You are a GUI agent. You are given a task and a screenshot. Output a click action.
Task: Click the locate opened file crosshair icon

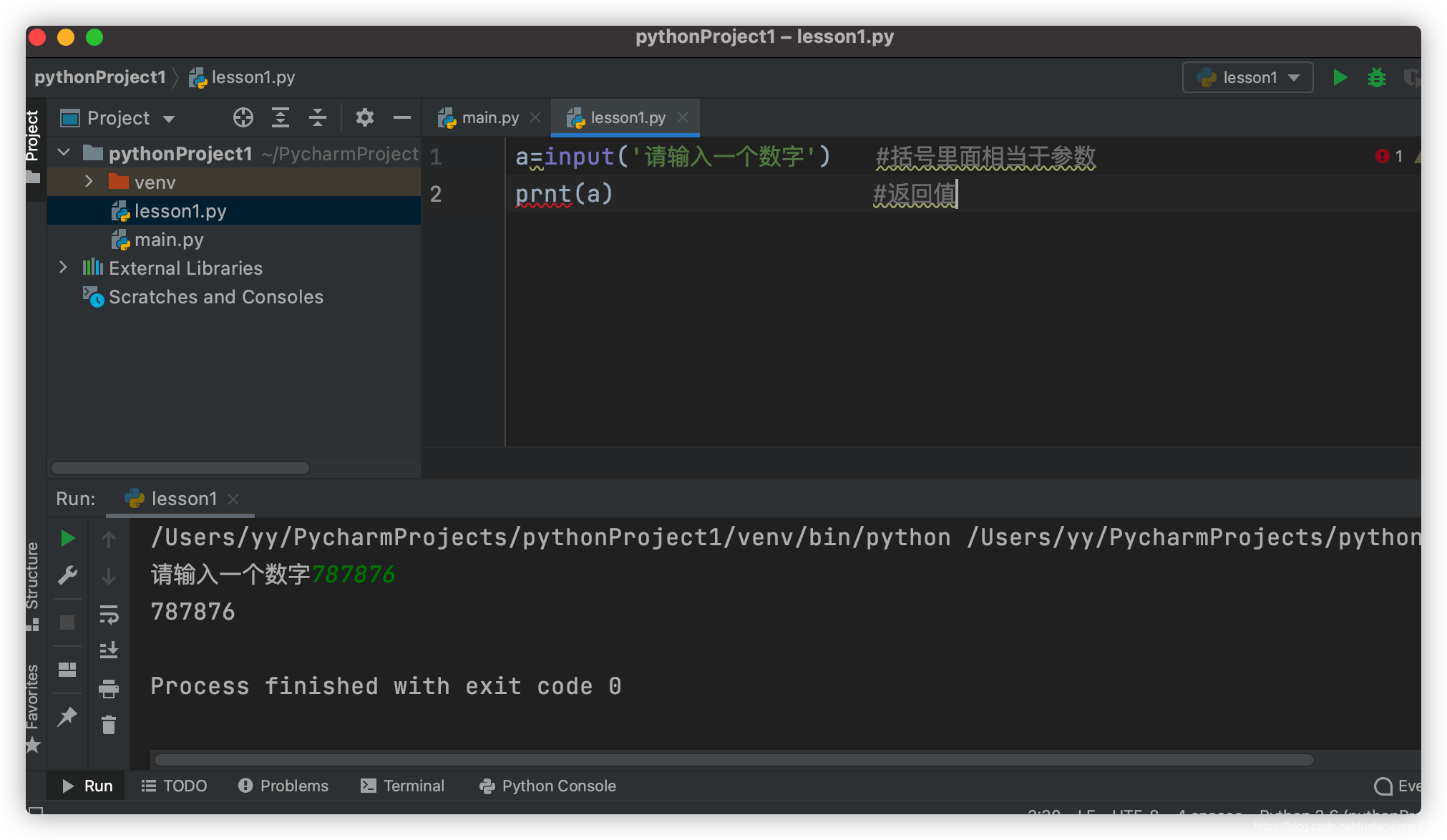[x=243, y=117]
